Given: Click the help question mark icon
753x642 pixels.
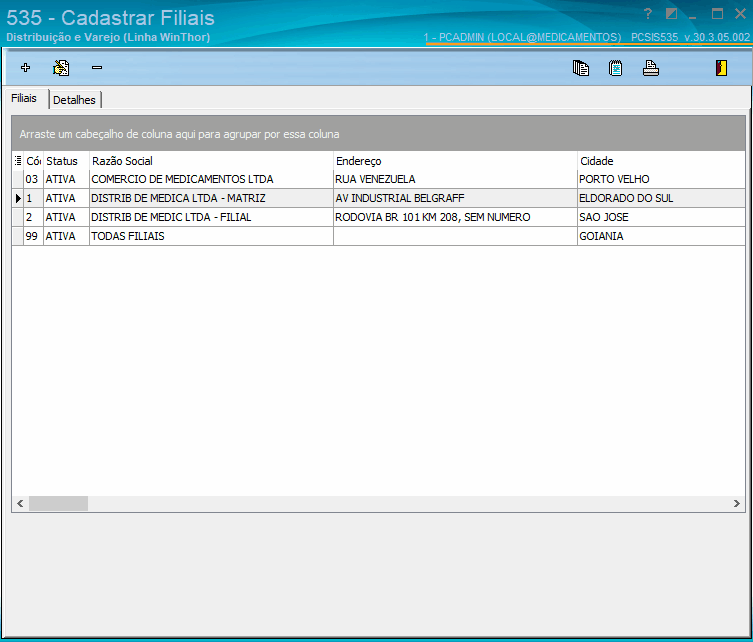Looking at the screenshot, I should click(x=648, y=14).
